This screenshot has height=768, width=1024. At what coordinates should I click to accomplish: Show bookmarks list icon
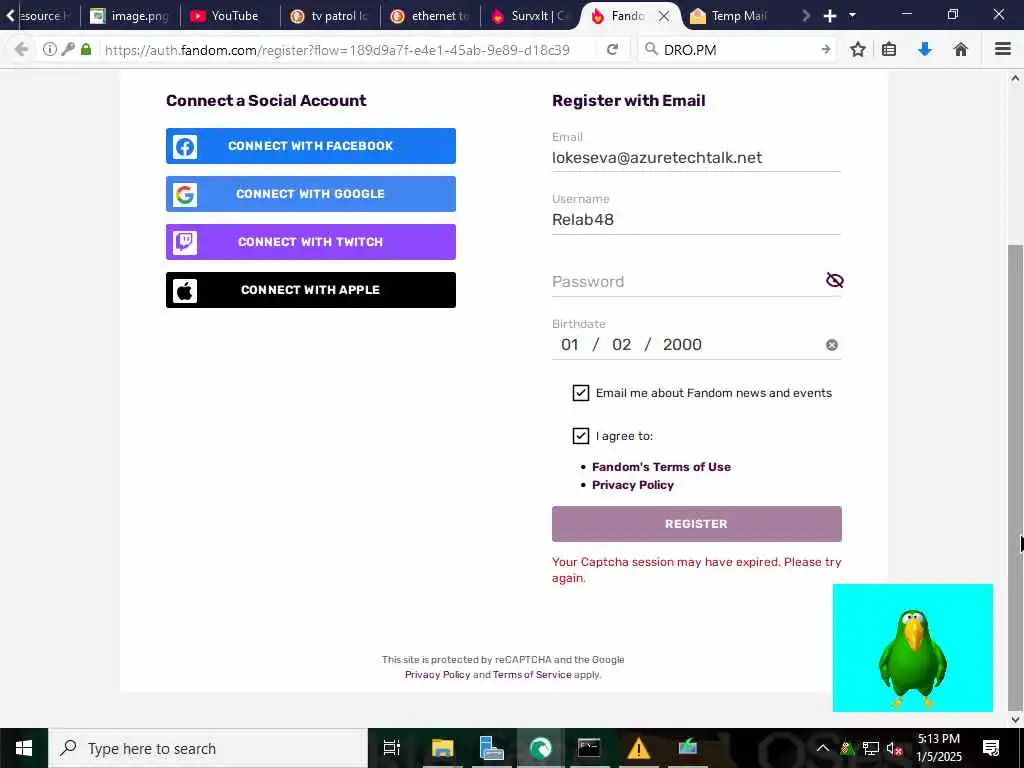point(889,49)
